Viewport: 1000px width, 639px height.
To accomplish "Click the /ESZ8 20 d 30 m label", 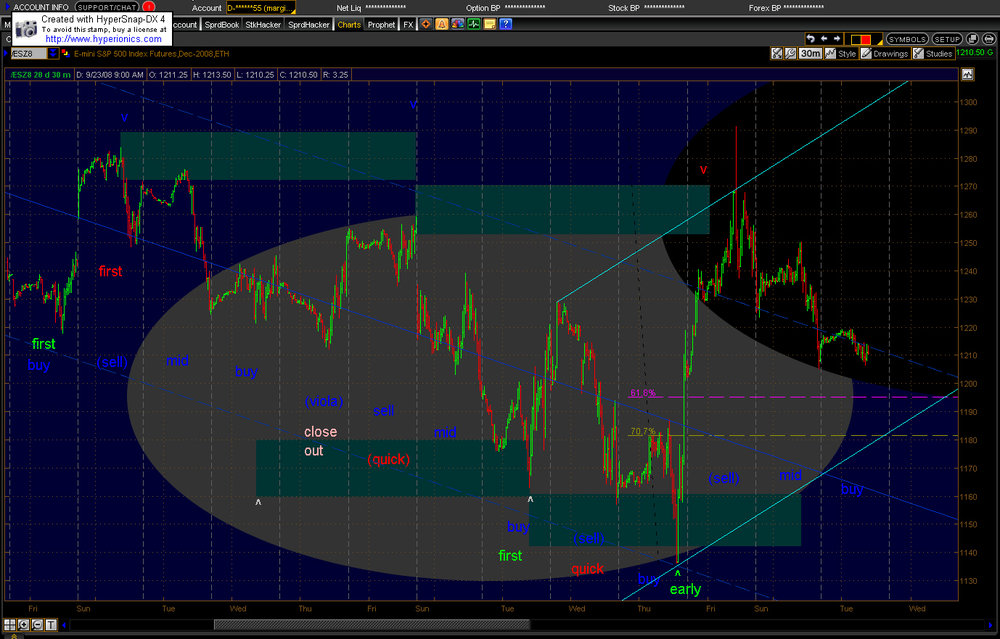I will coord(40,75).
